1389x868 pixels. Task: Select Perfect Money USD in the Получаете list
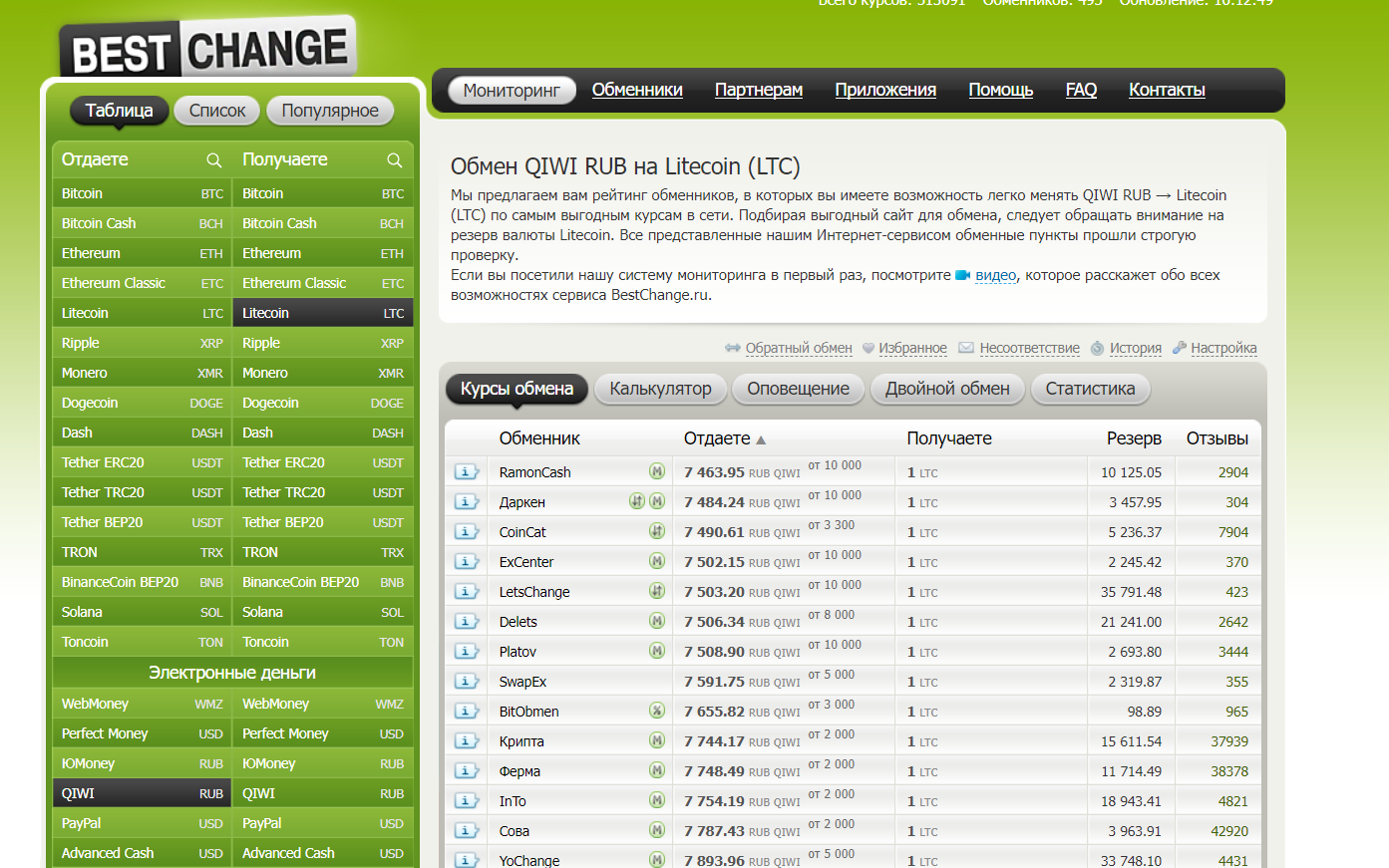pos(323,733)
